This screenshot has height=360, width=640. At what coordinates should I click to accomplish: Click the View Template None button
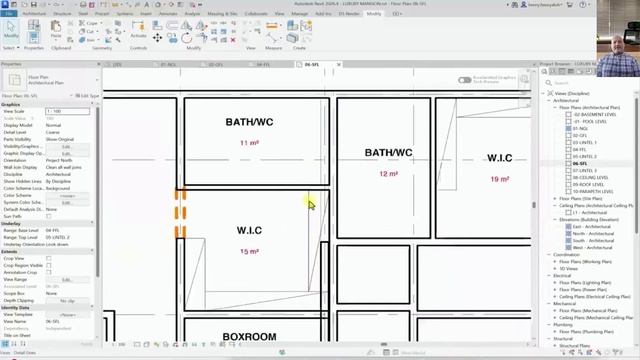(x=67, y=315)
